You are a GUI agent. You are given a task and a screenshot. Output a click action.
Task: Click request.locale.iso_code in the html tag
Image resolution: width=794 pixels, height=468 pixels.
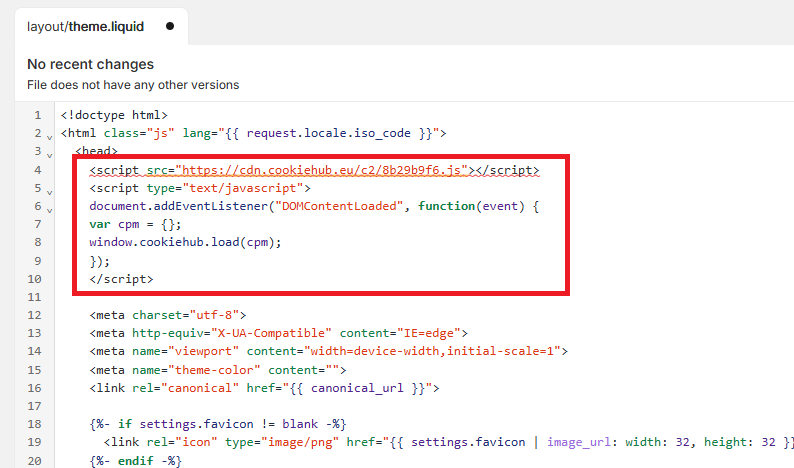pyautogui.click(x=329, y=133)
